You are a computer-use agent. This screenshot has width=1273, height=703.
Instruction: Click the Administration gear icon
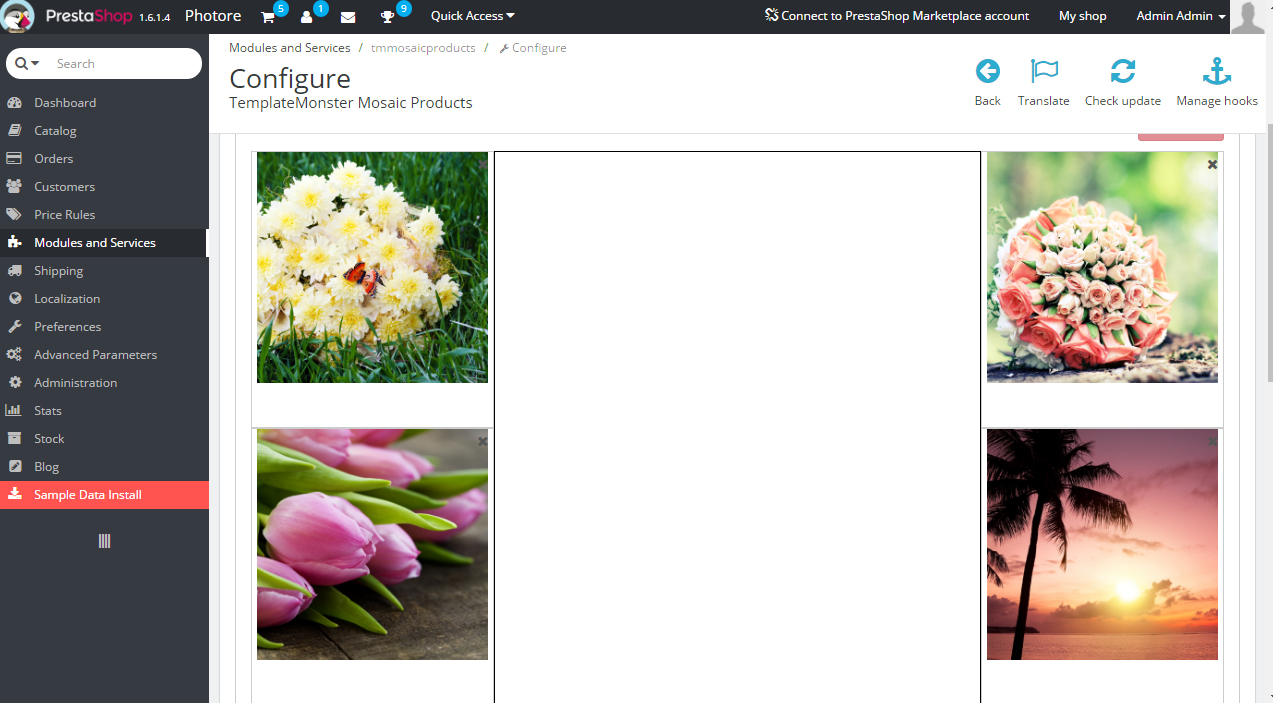[x=15, y=383]
